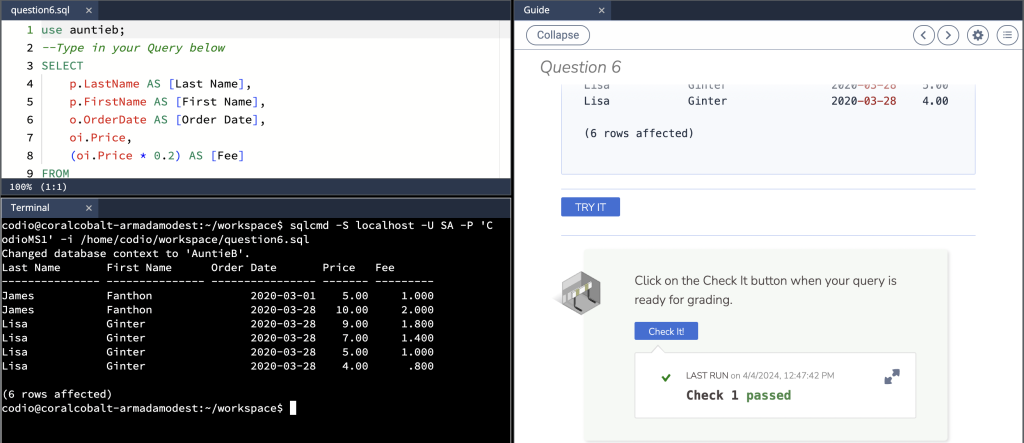
Task: Go to the previous guide page
Action: pos(924,35)
